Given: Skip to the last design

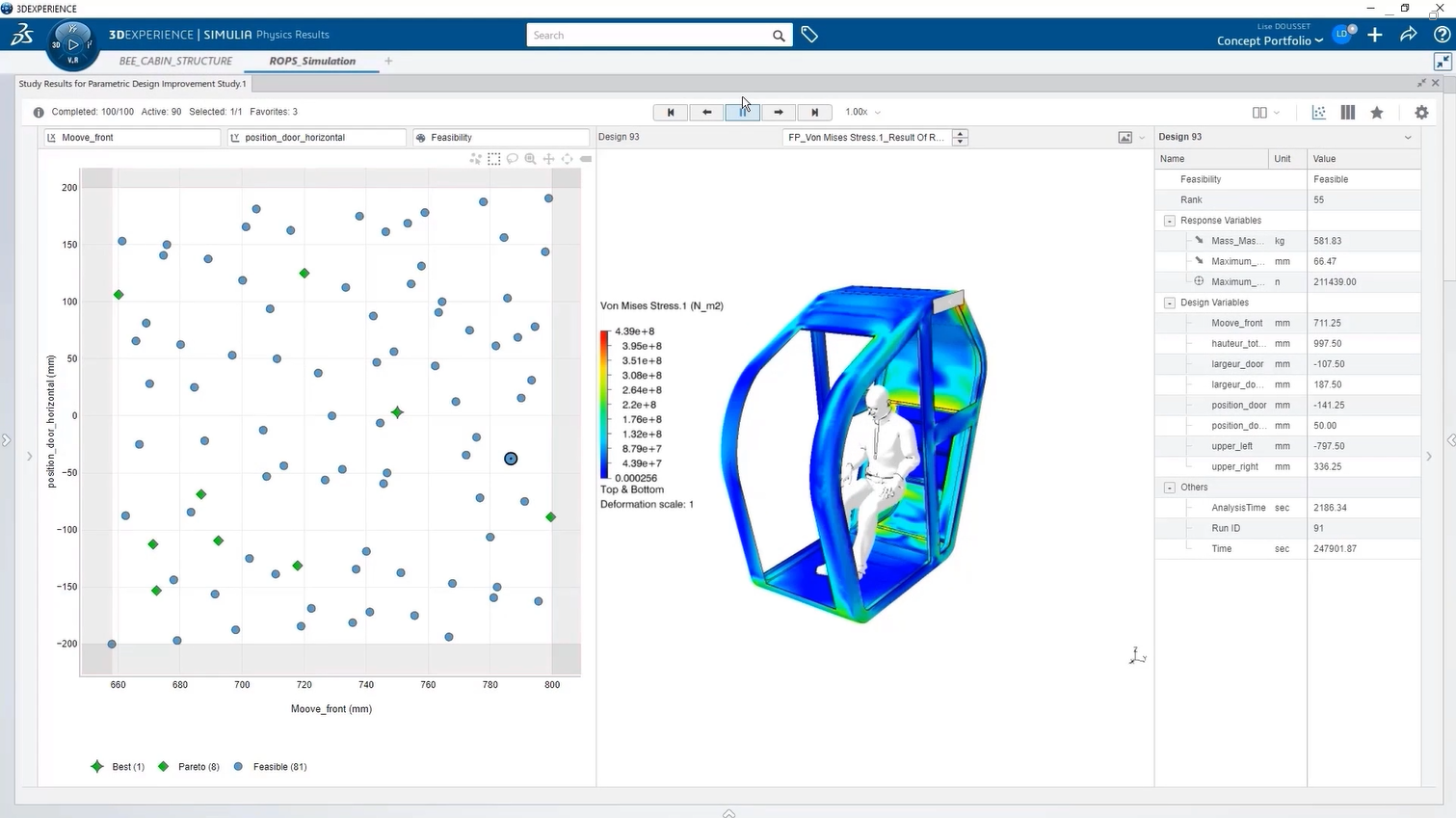Looking at the screenshot, I should (x=814, y=112).
